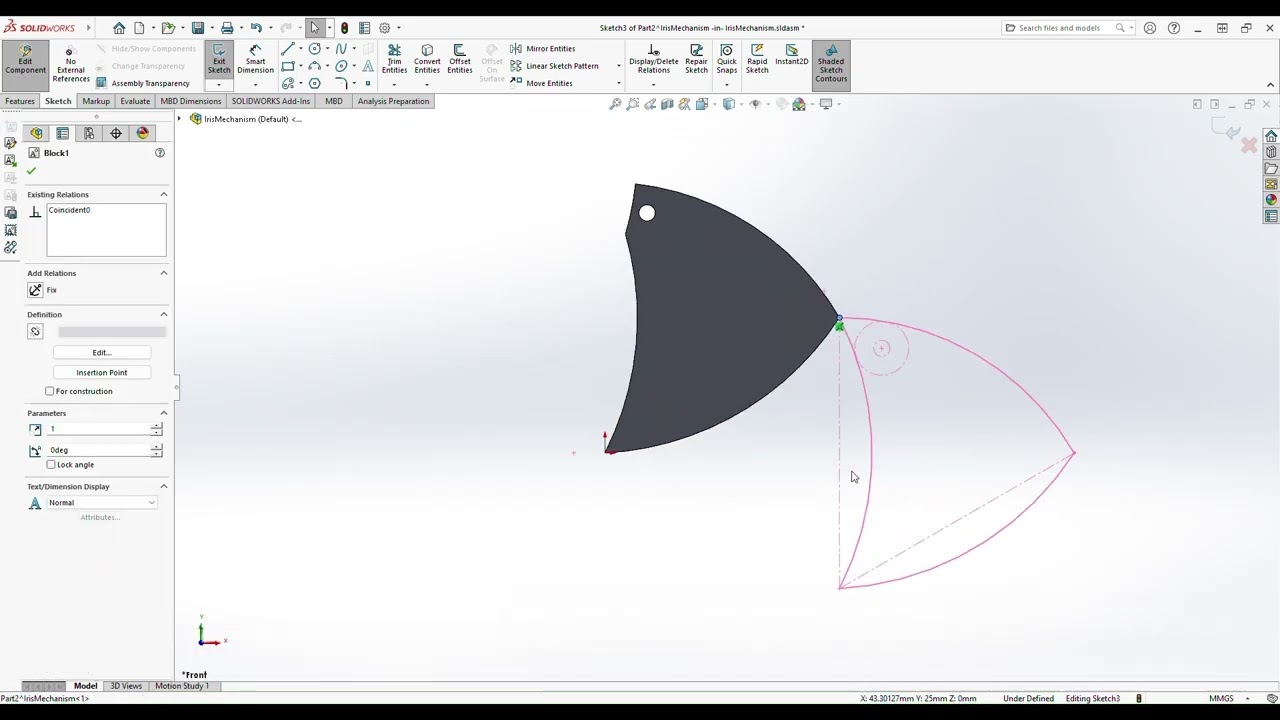Confirm Block1 with green checkmark
Viewport: 1280px width, 720px height.
(x=31, y=171)
